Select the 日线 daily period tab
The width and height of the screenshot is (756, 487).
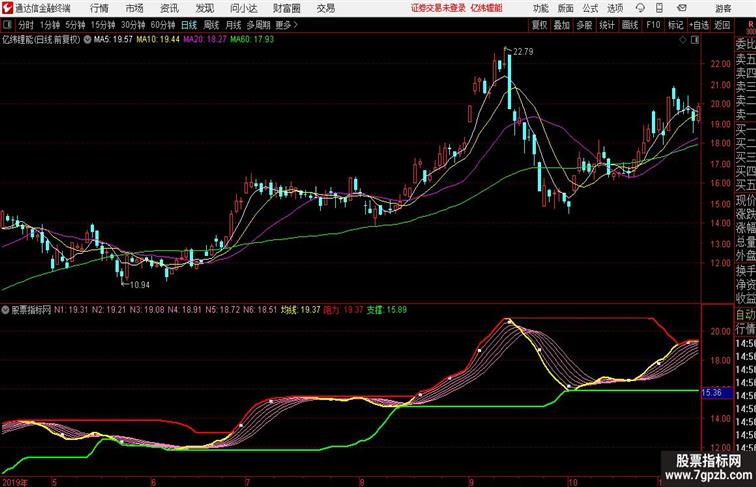pyautogui.click(x=189, y=25)
